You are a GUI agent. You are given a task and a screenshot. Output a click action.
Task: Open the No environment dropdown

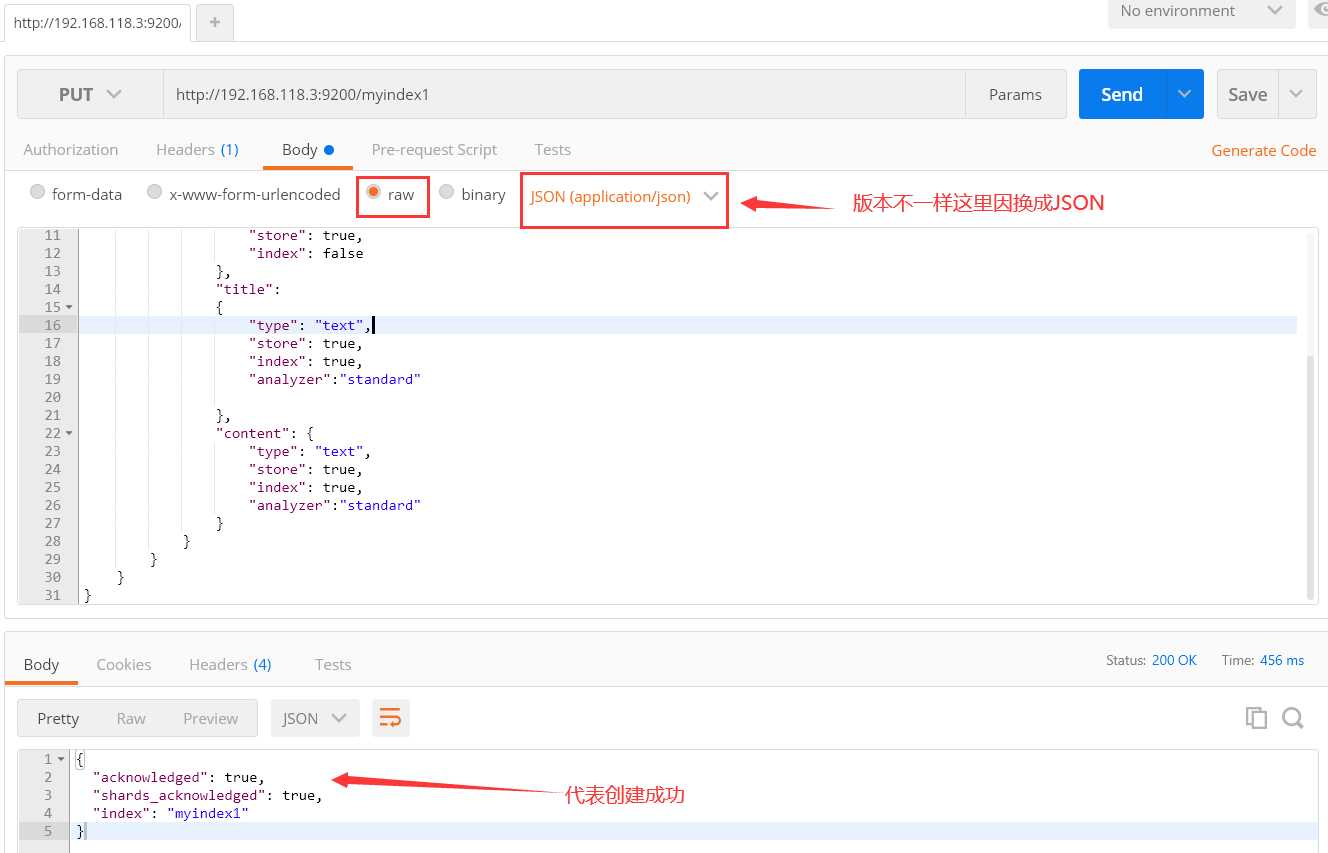(1202, 11)
